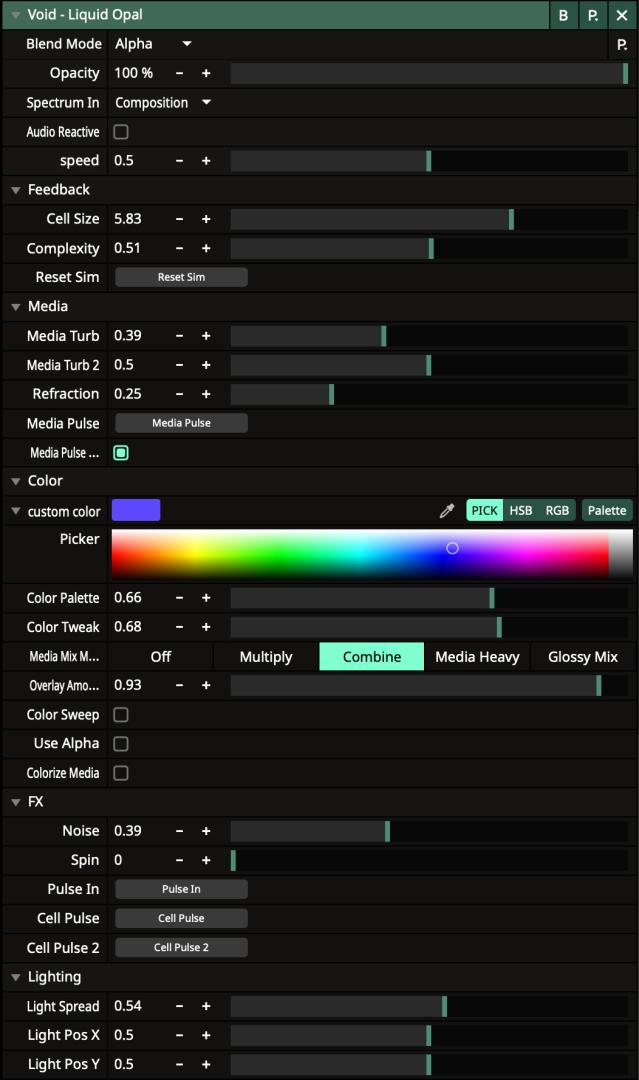Decrease Noise with minus button
This screenshot has width=639, height=1080.
pos(180,831)
